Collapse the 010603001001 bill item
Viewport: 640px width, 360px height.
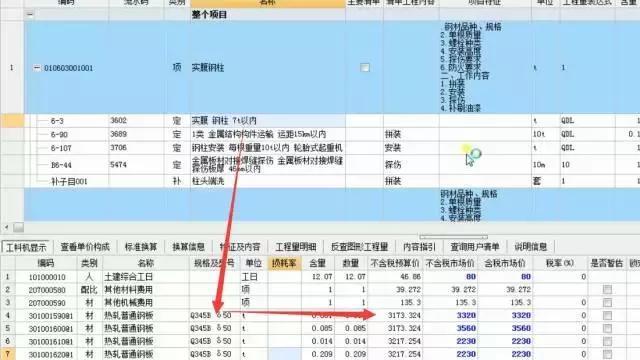[x=37, y=68]
